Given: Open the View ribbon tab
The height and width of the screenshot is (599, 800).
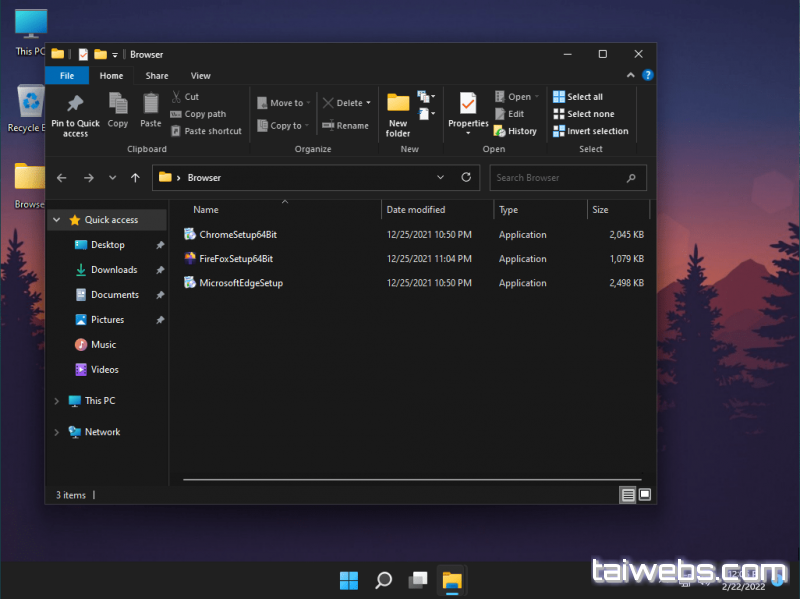Looking at the screenshot, I should (201, 76).
